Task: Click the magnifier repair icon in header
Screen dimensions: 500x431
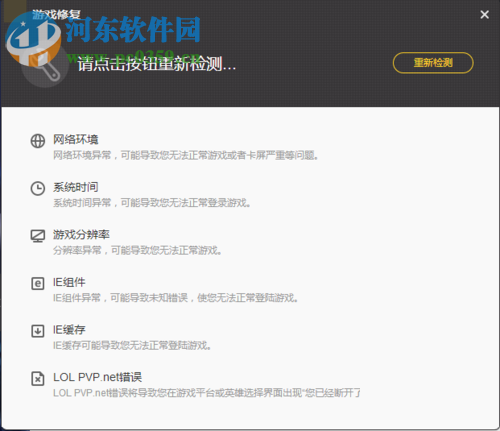Action: (45, 65)
